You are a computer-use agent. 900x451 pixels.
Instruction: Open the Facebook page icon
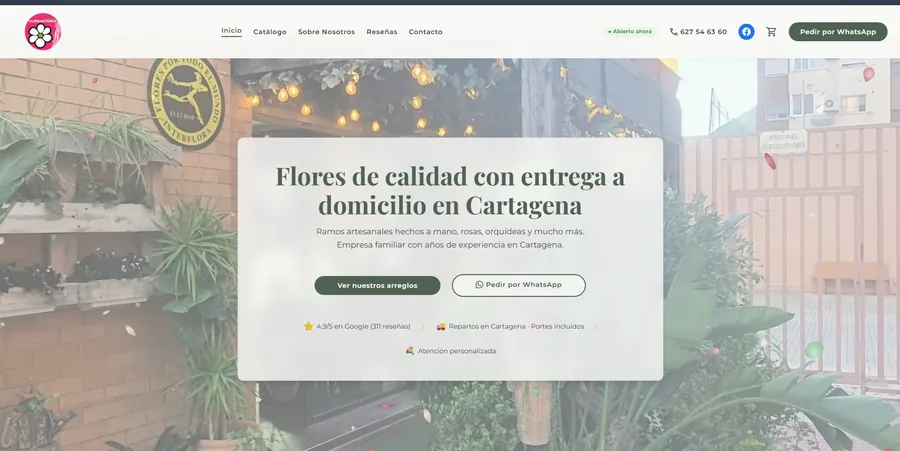pos(746,32)
